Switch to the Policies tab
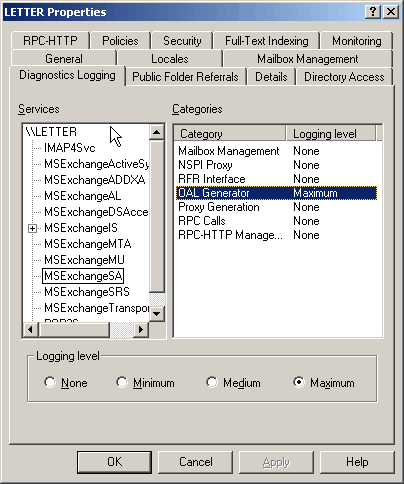The height and width of the screenshot is (484, 404). click(120, 41)
